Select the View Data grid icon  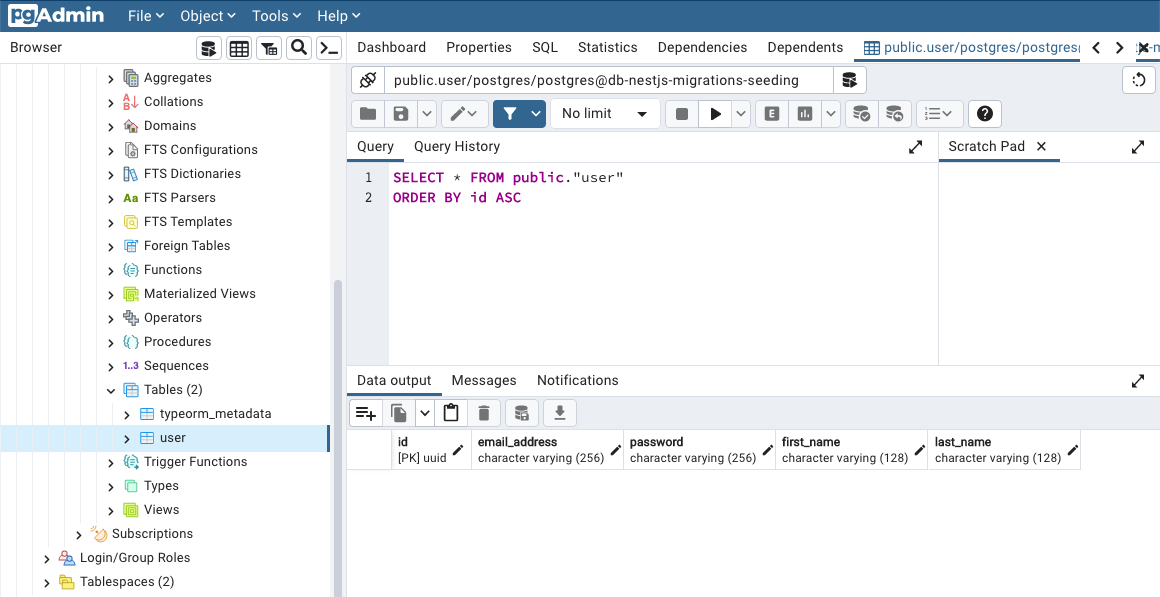point(238,47)
